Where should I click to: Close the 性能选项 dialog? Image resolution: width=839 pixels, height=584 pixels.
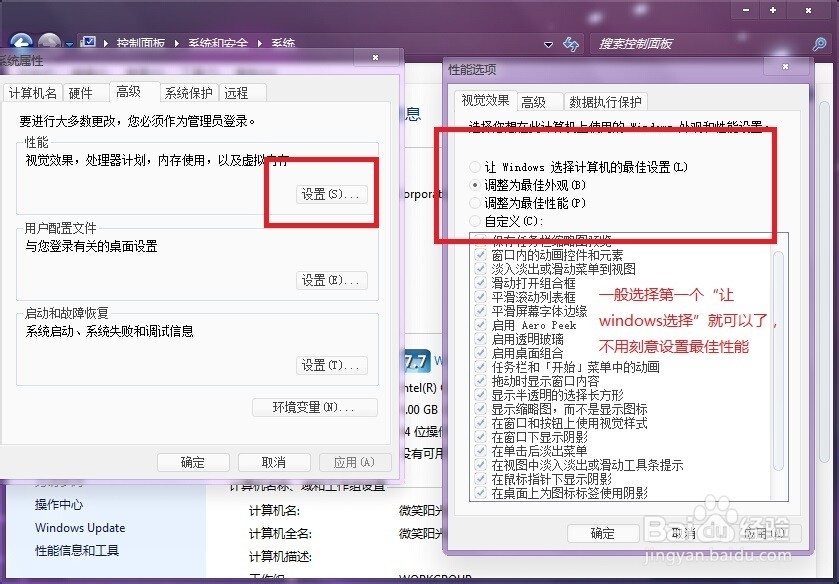coord(785,66)
